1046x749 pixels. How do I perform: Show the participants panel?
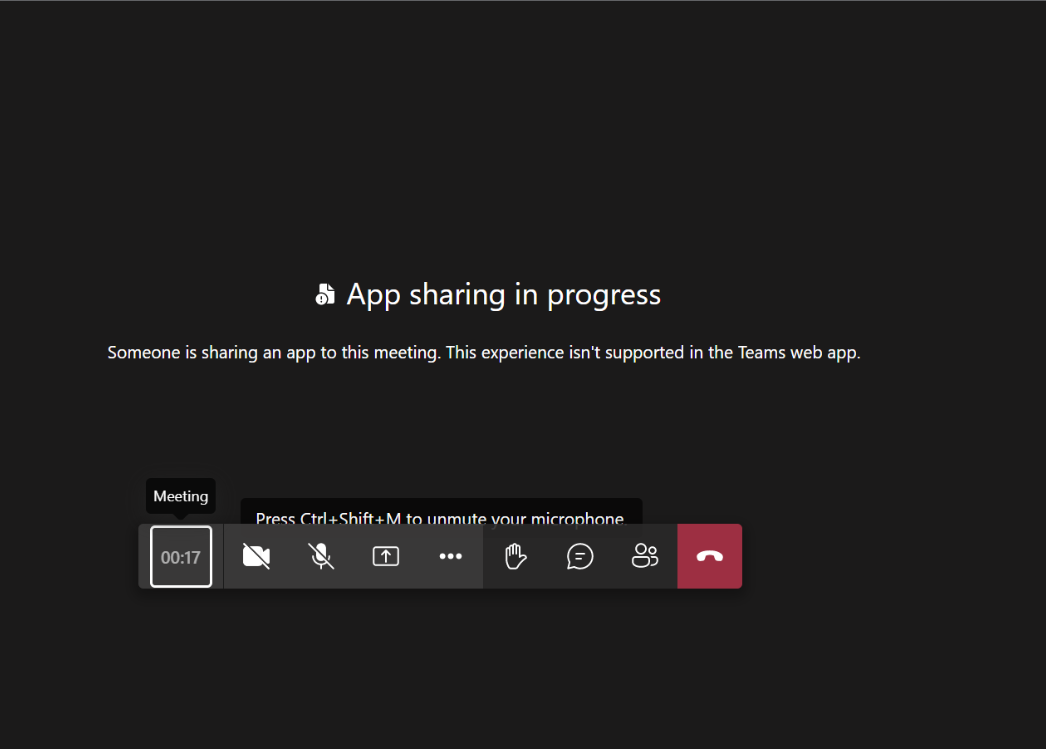644,556
